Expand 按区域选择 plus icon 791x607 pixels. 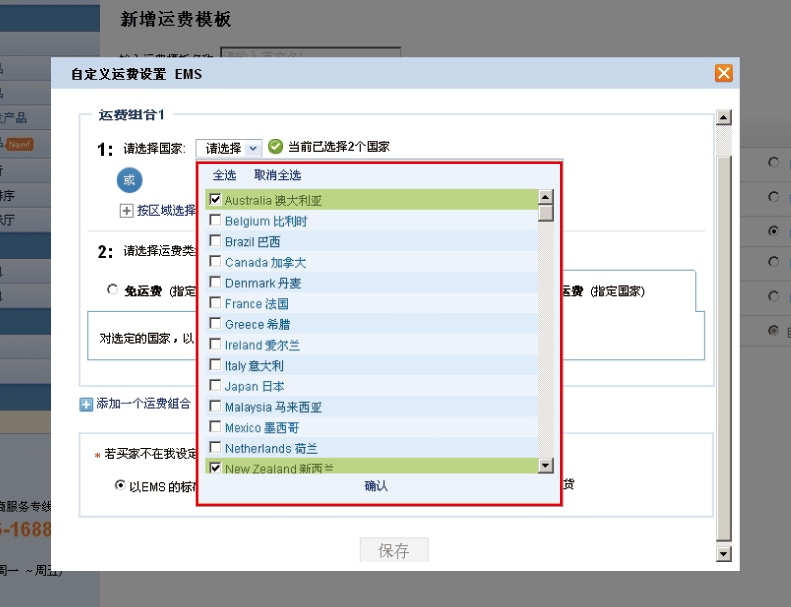coord(126,211)
